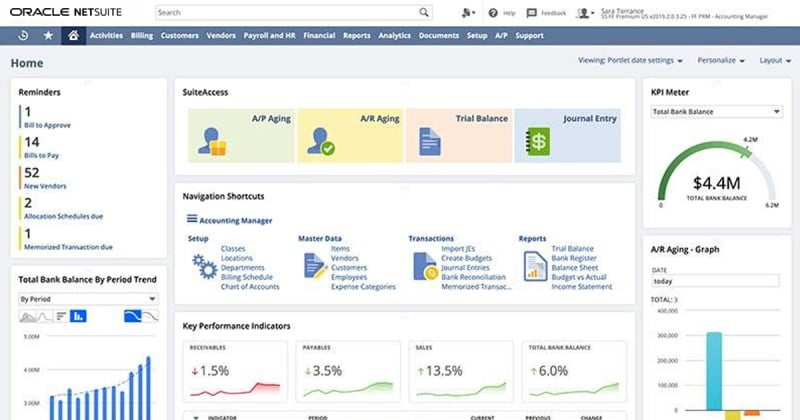Open the Layout dropdown

point(775,60)
